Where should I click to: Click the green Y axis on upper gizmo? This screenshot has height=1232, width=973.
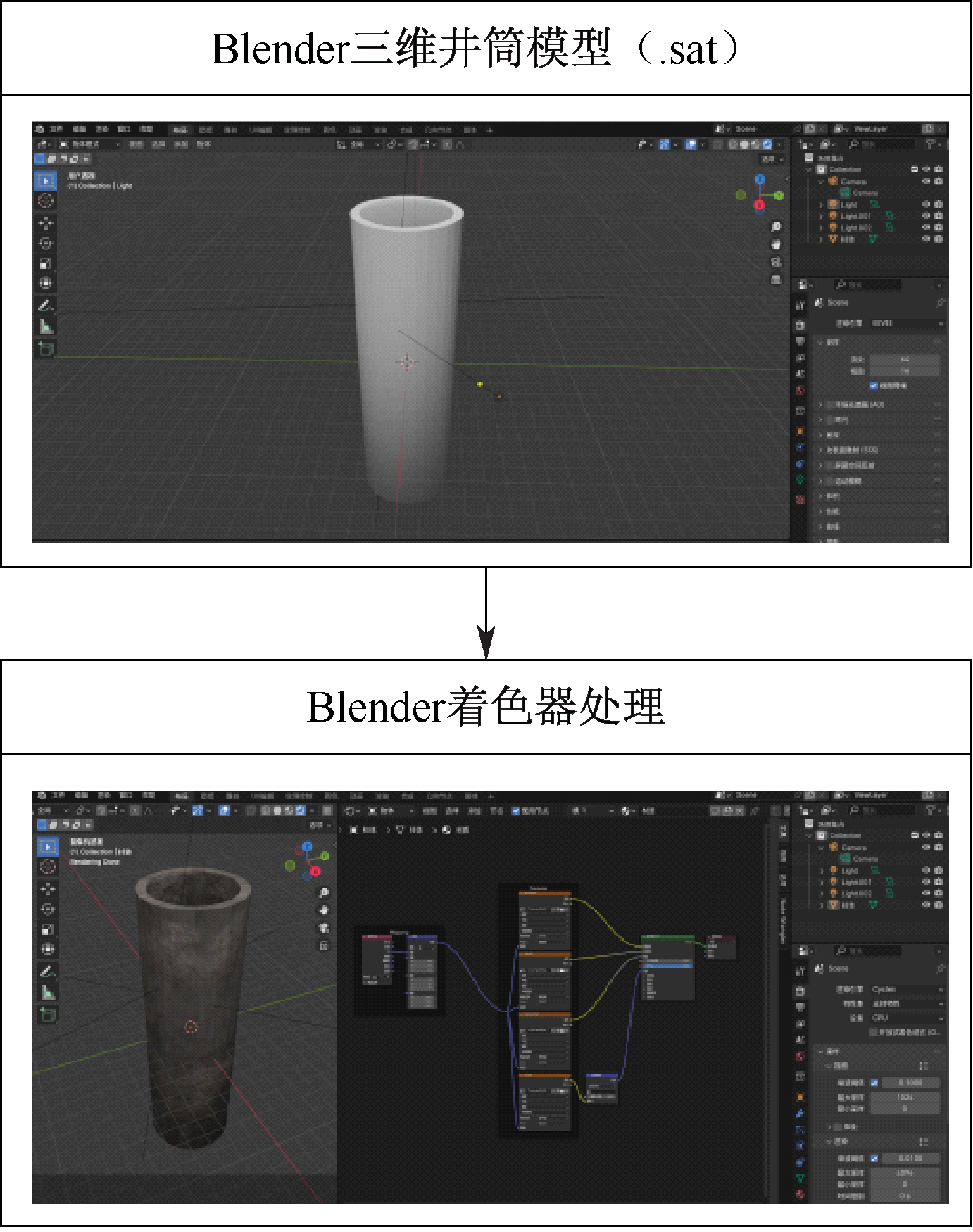tap(779, 195)
